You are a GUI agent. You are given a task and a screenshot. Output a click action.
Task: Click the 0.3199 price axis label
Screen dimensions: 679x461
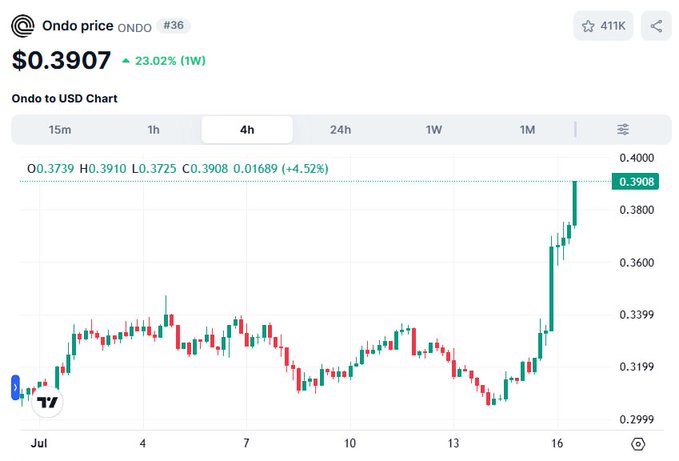[637, 367]
